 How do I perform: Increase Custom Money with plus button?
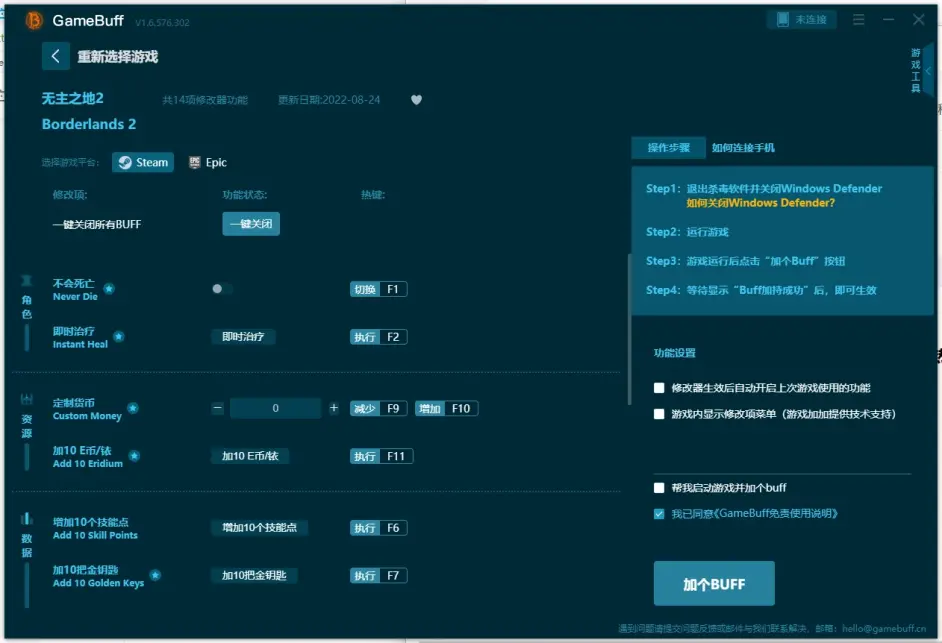pyautogui.click(x=334, y=408)
